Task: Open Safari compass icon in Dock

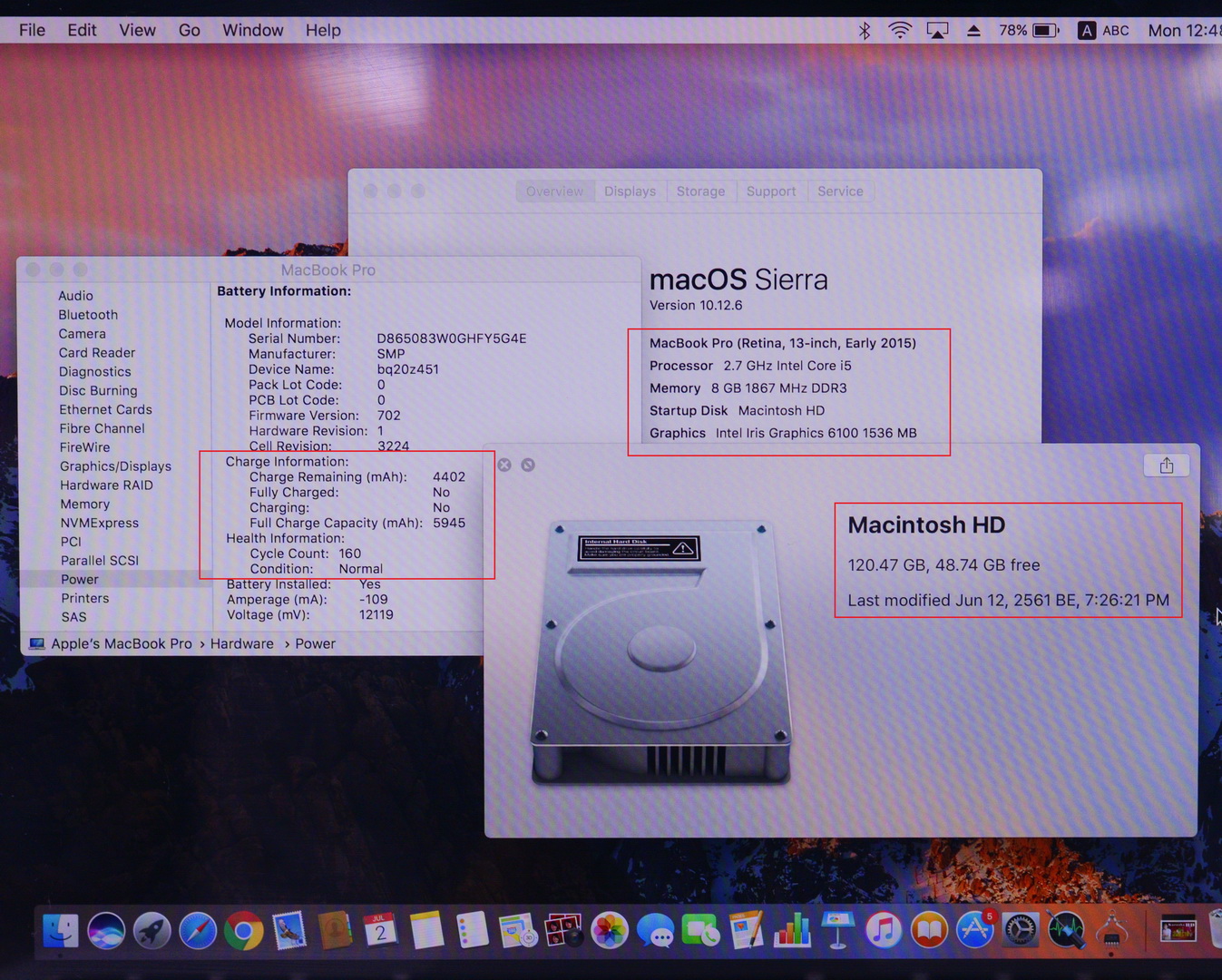Action: click(198, 931)
